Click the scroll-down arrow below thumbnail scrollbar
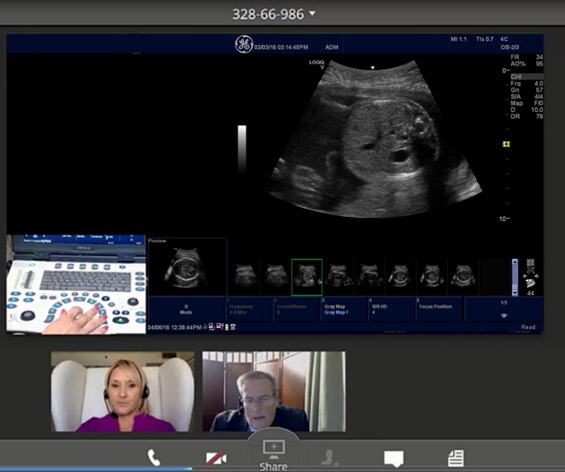Image resolution: width=565 pixels, height=472 pixels. (515, 292)
